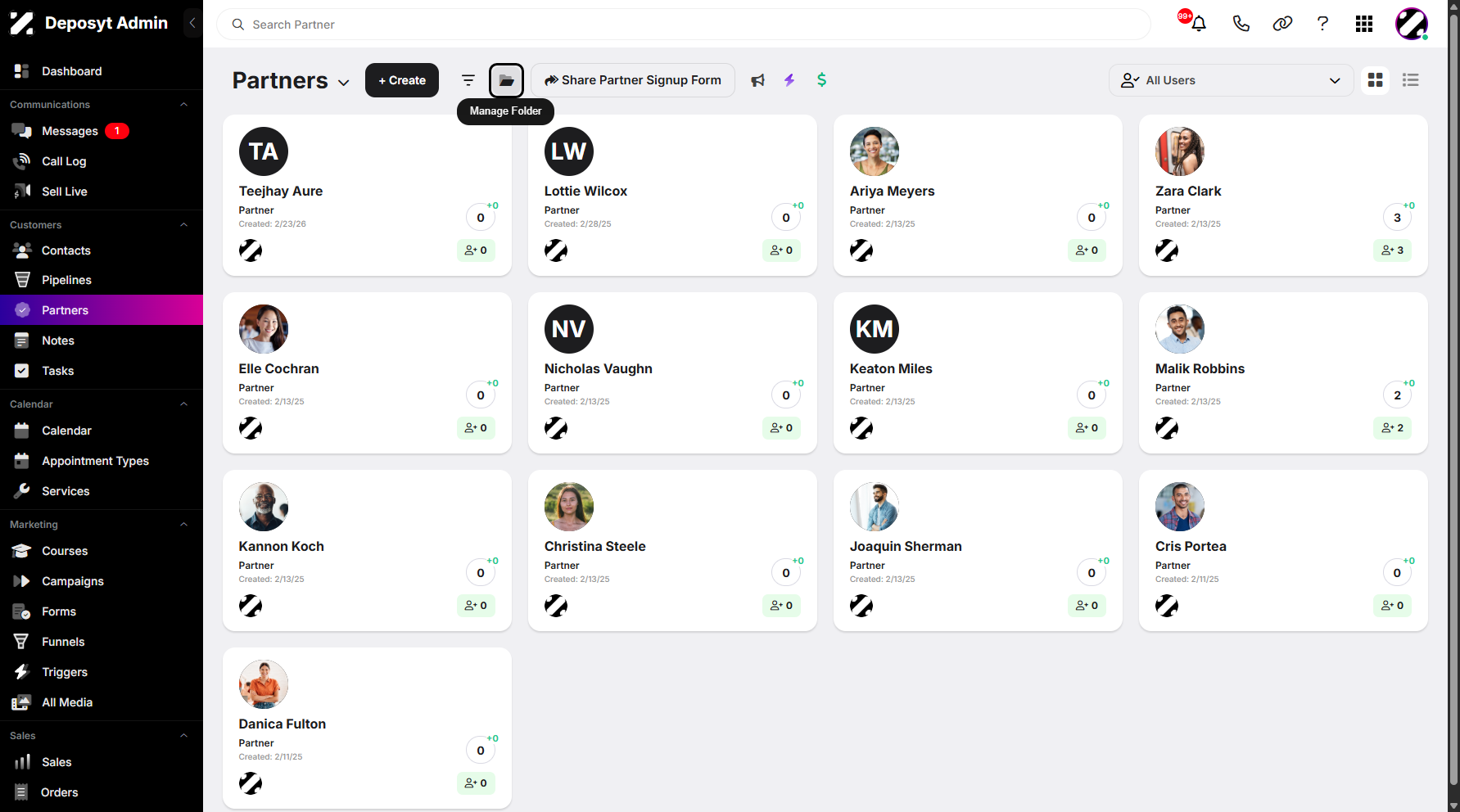Image resolution: width=1460 pixels, height=812 pixels.
Task: Click Ariya Meyers profile photo
Action: 875,151
